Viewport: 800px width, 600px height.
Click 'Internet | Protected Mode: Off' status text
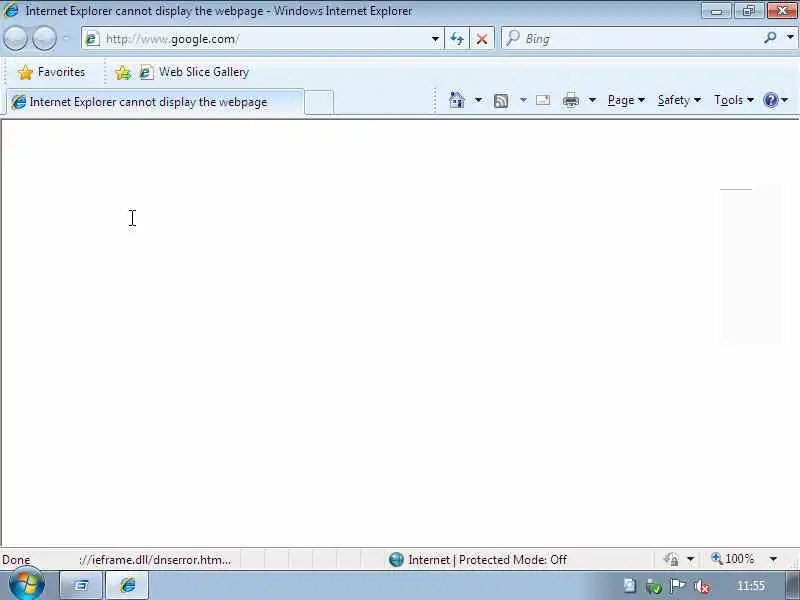click(x=487, y=560)
